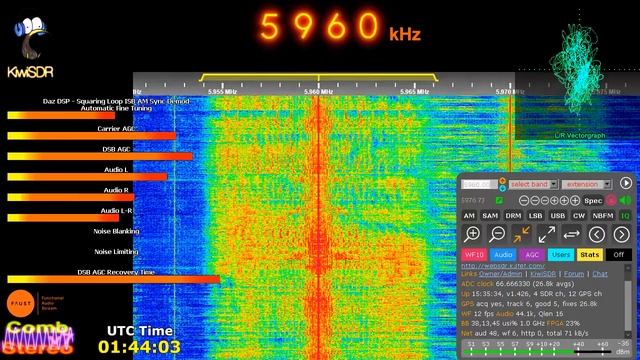
Task: Switch to the blue Audio tab
Action: [x=503, y=255]
